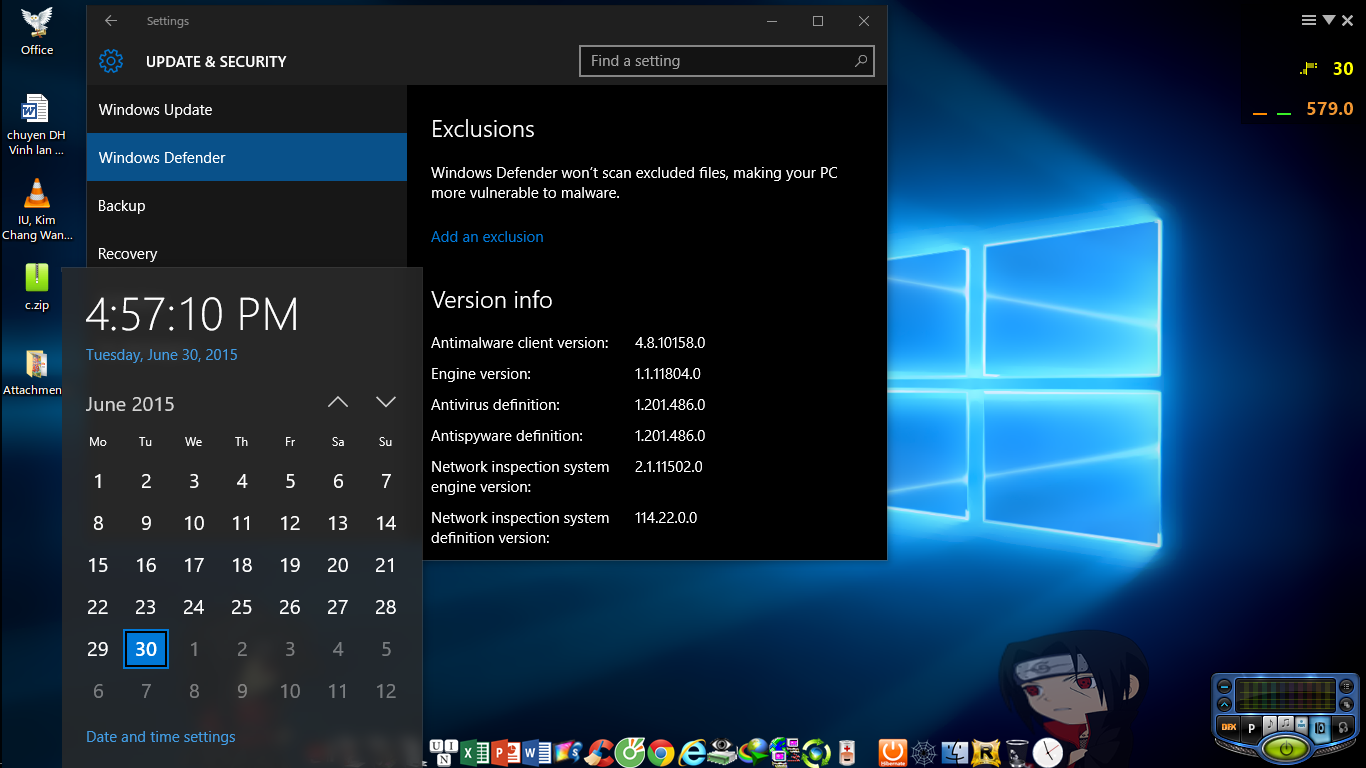Select the chuyen DH Vinh Word document

click(x=36, y=125)
